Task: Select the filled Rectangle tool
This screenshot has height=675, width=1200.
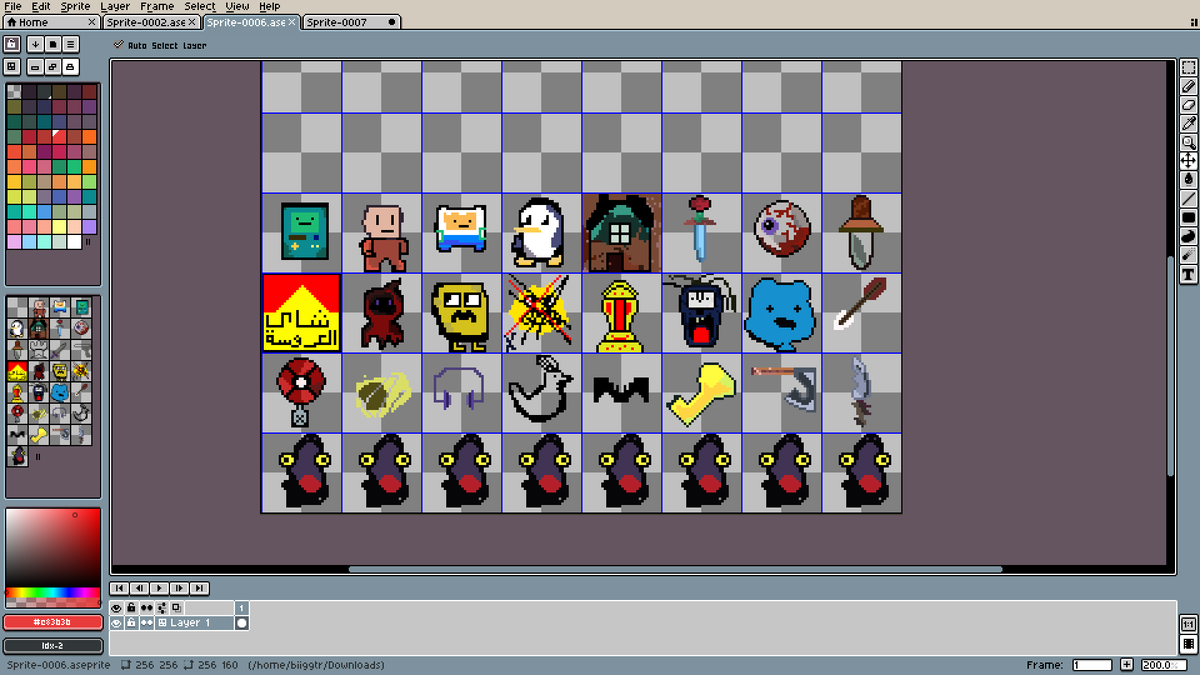Action: pyautogui.click(x=1189, y=217)
